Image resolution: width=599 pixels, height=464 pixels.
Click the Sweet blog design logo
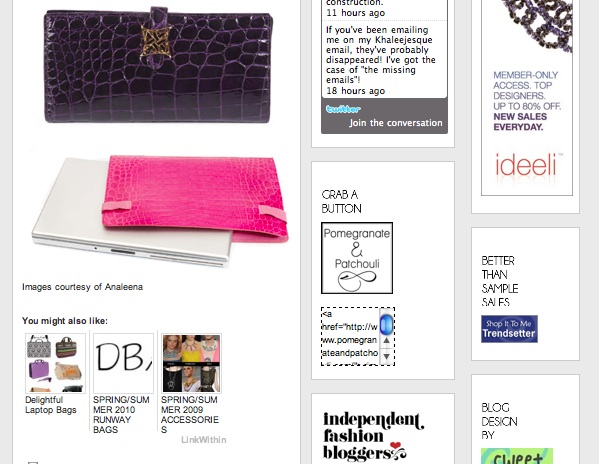click(x=517, y=456)
